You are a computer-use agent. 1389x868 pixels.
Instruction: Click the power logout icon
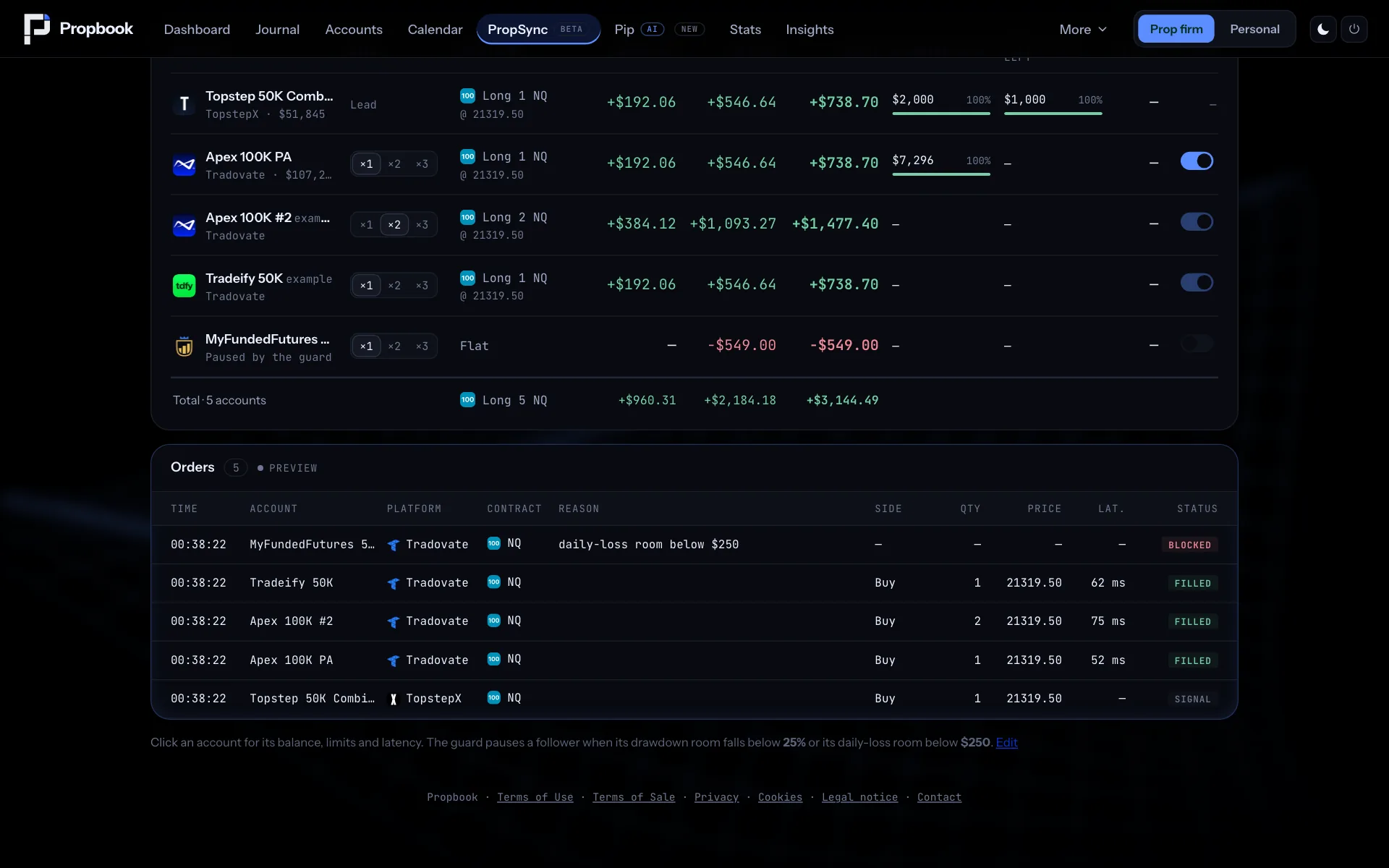1354,29
